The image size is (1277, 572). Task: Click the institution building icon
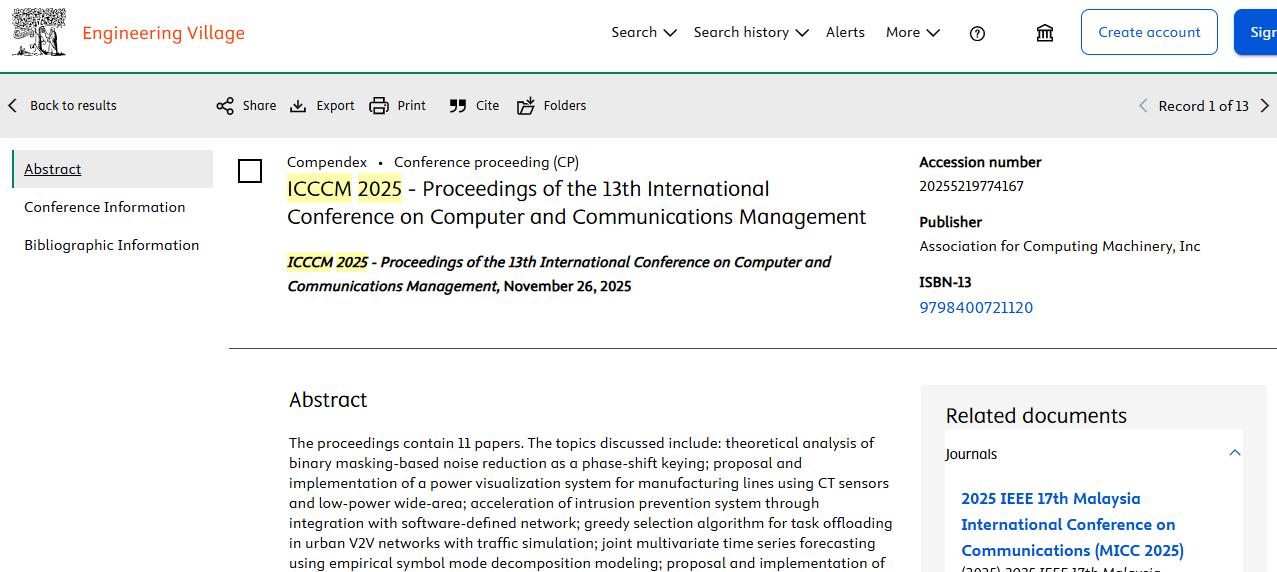(1045, 33)
